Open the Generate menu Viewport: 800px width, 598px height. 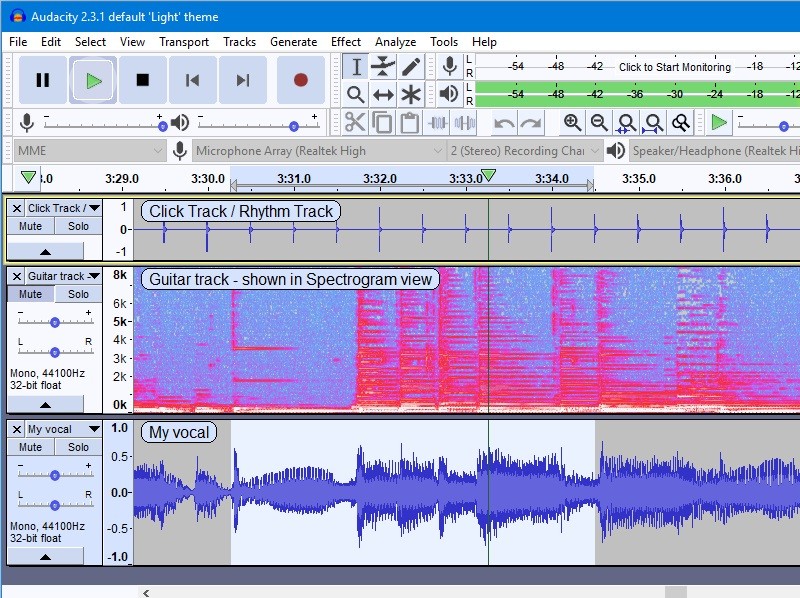click(x=293, y=42)
